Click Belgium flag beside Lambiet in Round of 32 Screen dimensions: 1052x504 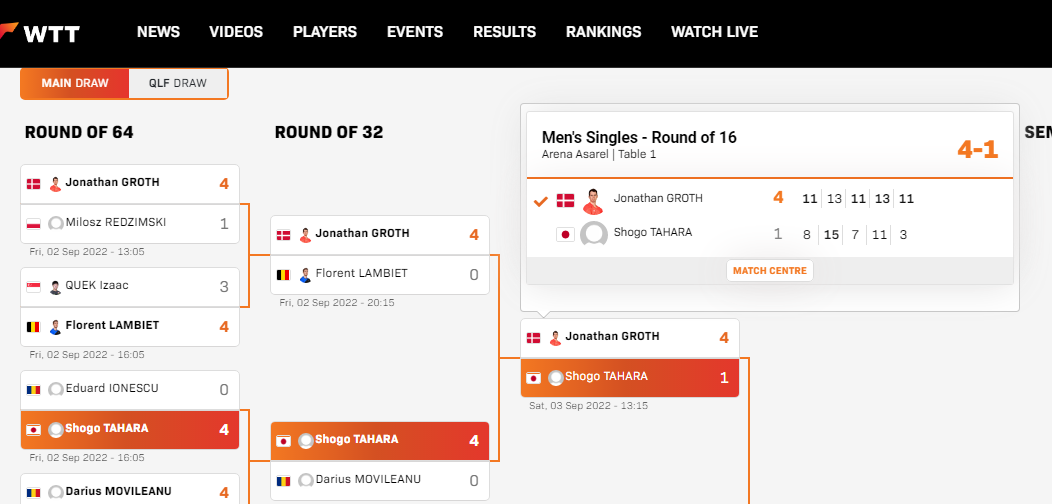[x=284, y=274]
